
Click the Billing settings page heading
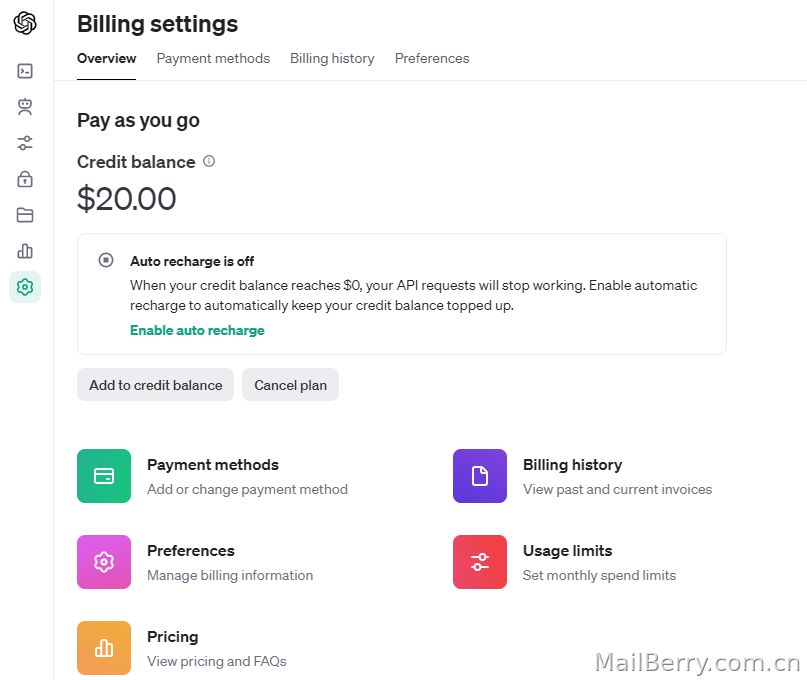[157, 24]
